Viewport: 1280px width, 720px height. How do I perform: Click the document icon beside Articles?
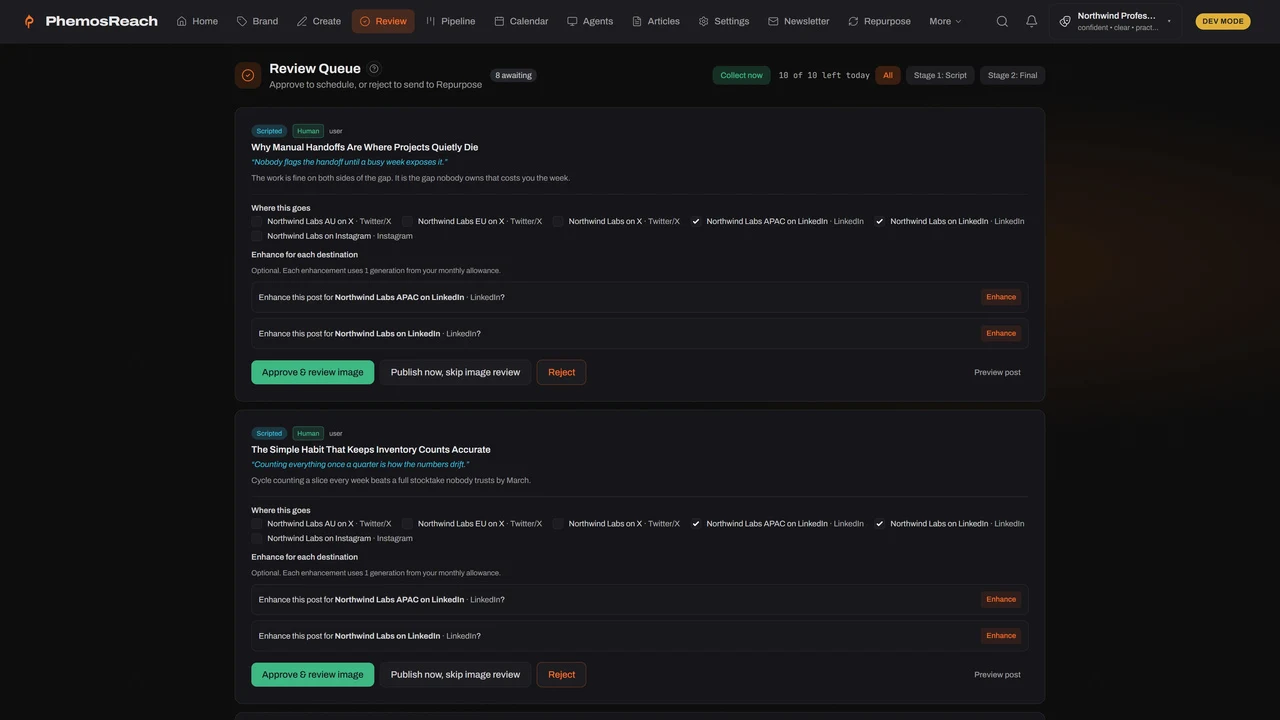point(637,21)
